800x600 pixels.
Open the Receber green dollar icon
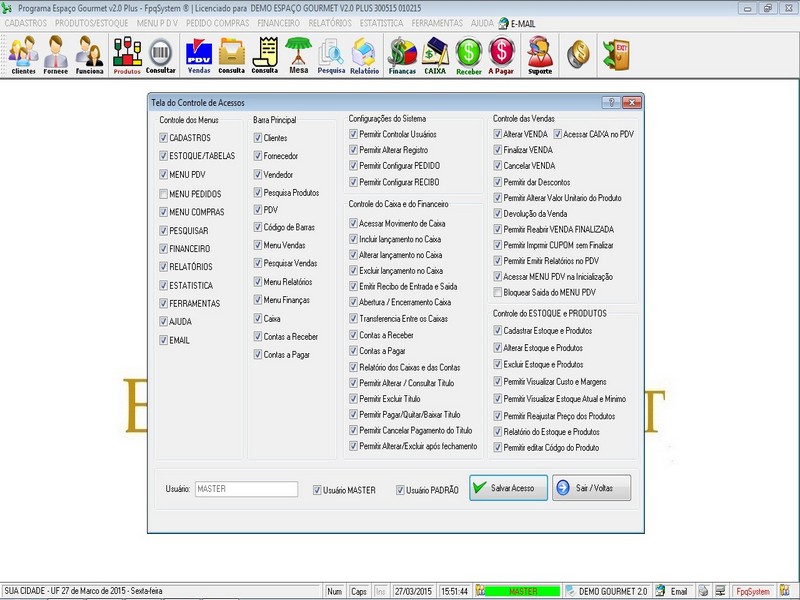[469, 55]
